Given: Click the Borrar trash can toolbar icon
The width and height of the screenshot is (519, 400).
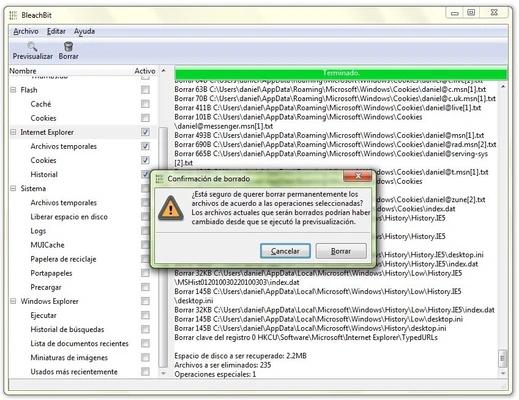Looking at the screenshot, I should click(68, 46).
